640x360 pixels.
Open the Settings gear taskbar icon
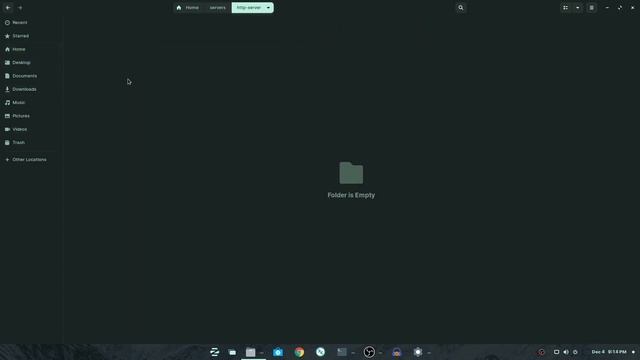[418, 352]
